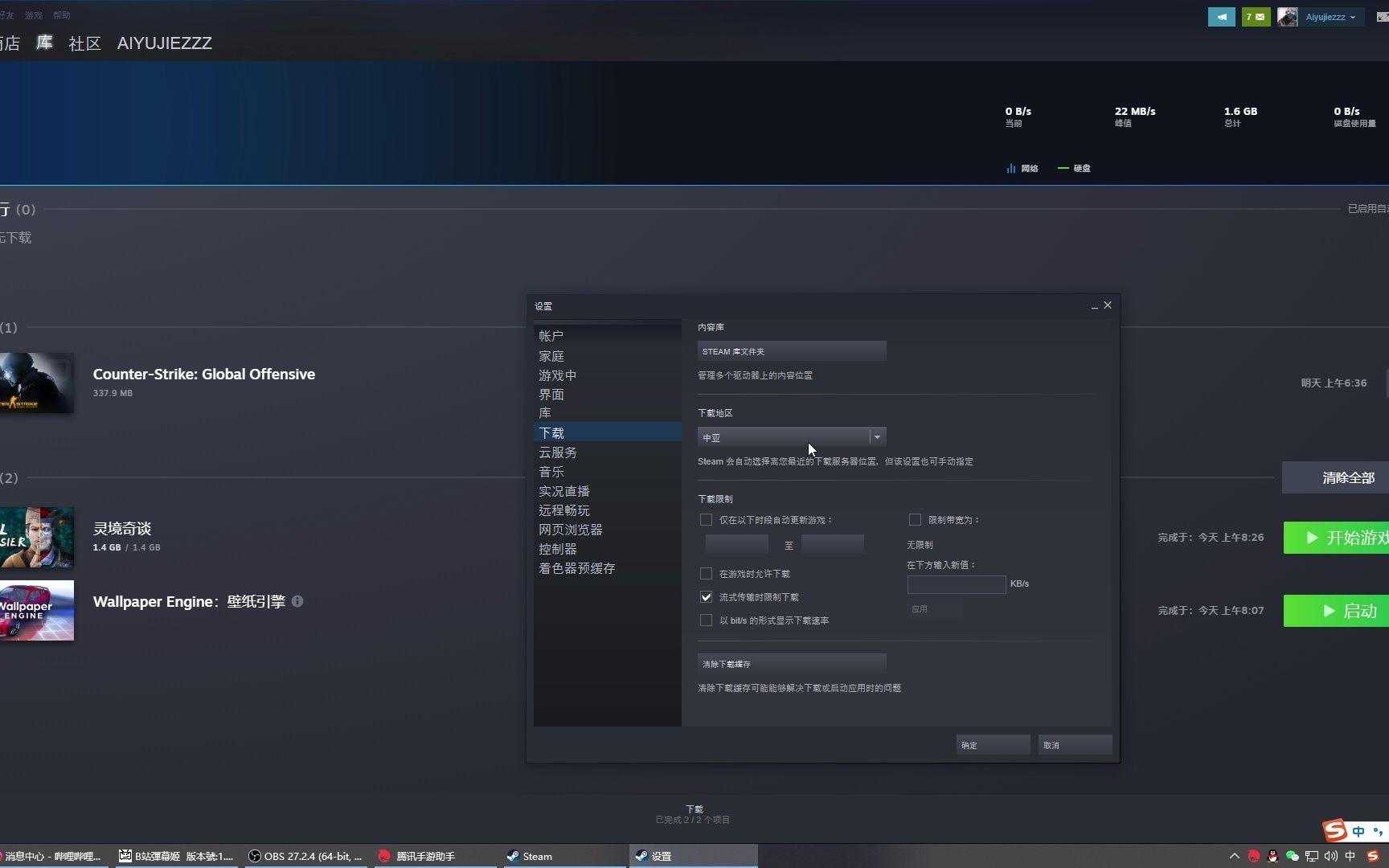Click the update start time field
This screenshot has height=868, width=1389.
736,544
